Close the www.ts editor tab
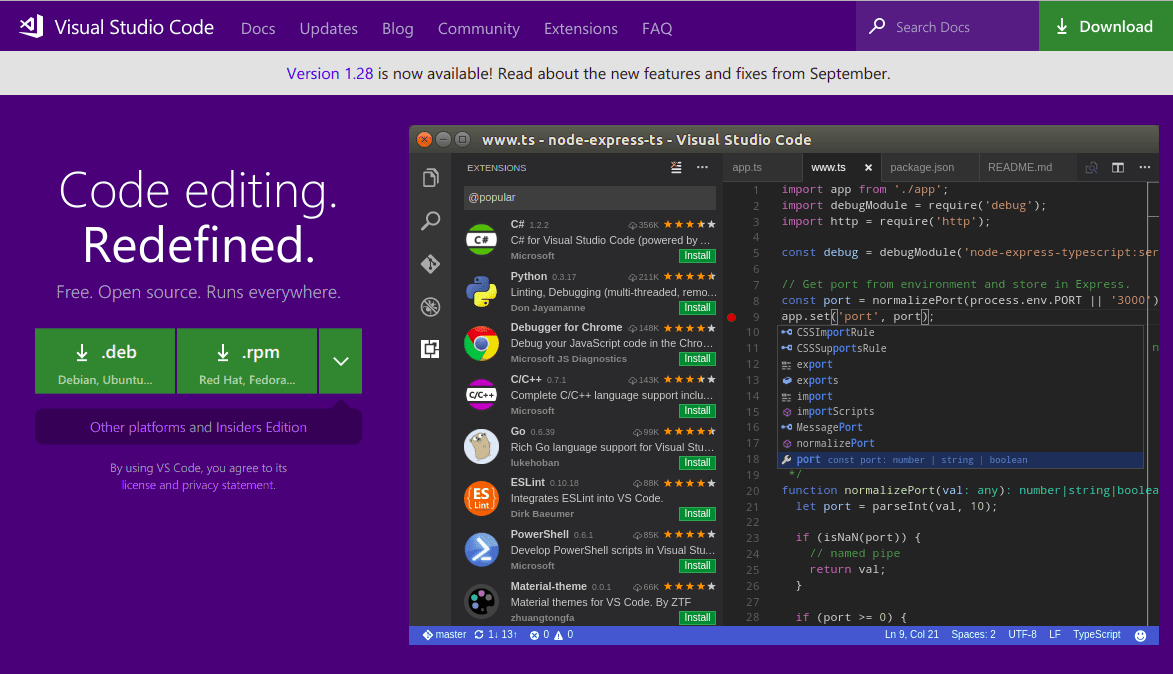The image size is (1173, 674). (868, 168)
